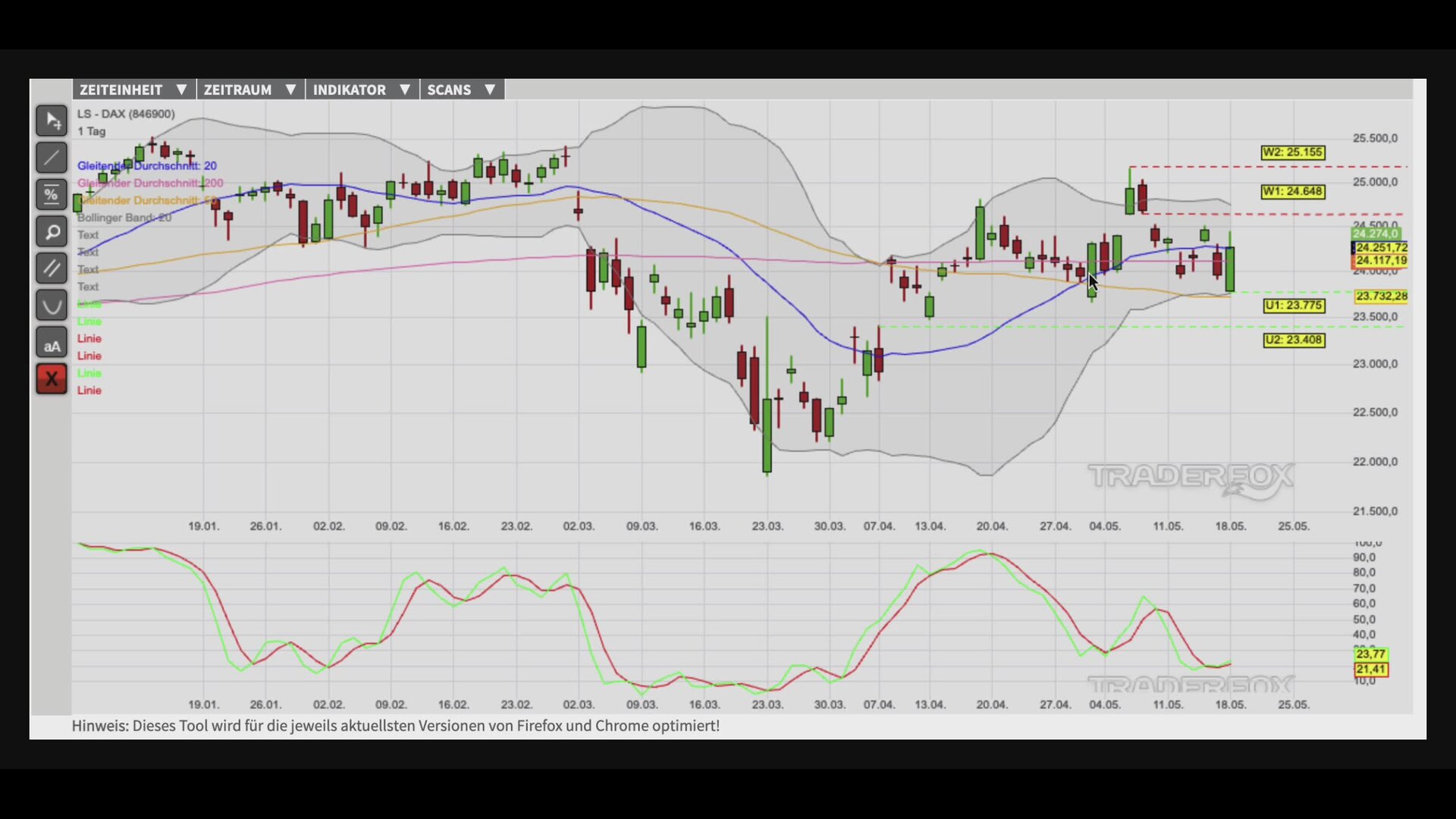Activate the magnifier zoom tool

(x=52, y=231)
